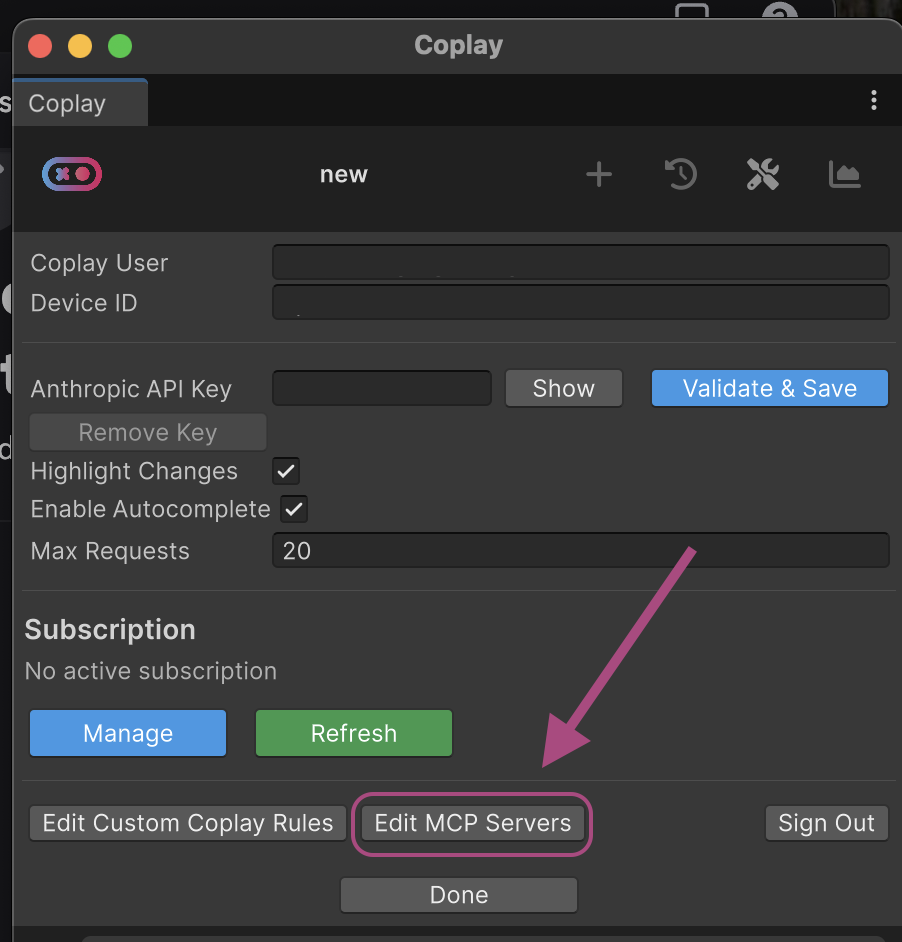Sign Out of Coplay
Viewport: 902px width, 942px height.
[826, 823]
